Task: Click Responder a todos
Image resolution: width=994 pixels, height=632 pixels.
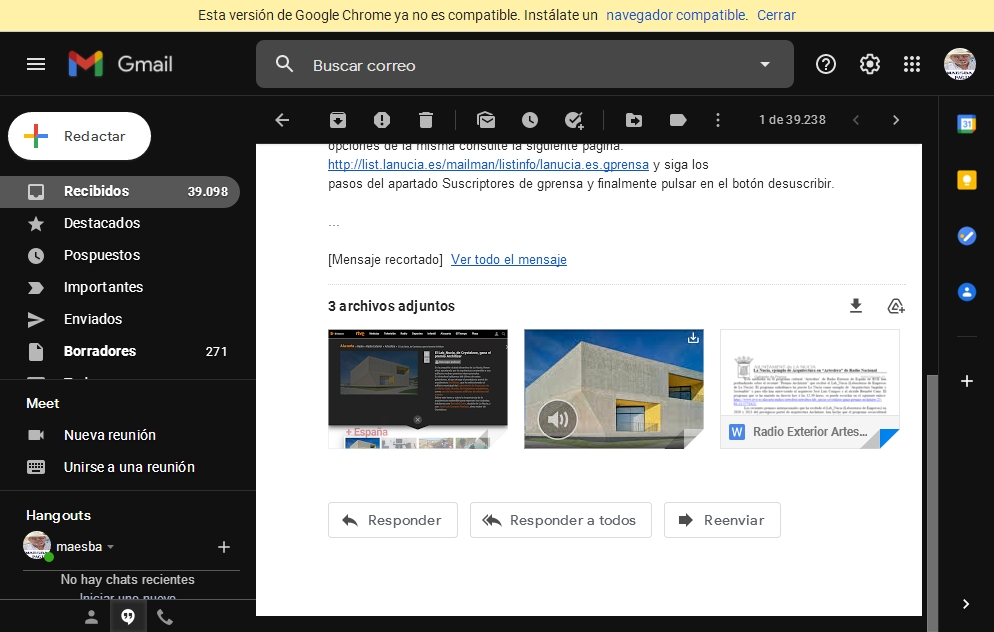Action: coord(560,520)
